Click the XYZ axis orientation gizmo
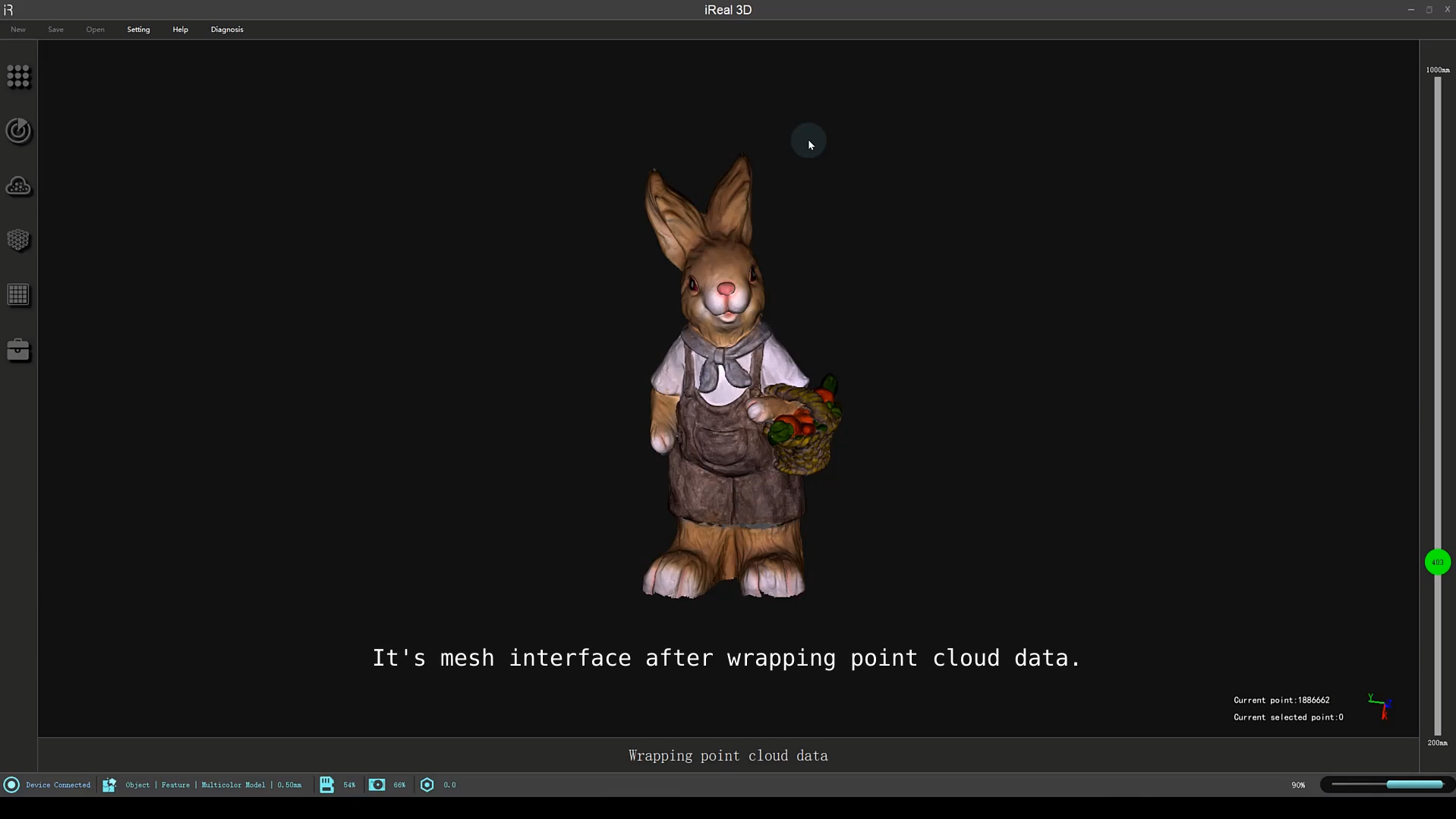This screenshot has height=819, width=1456. point(1379,706)
